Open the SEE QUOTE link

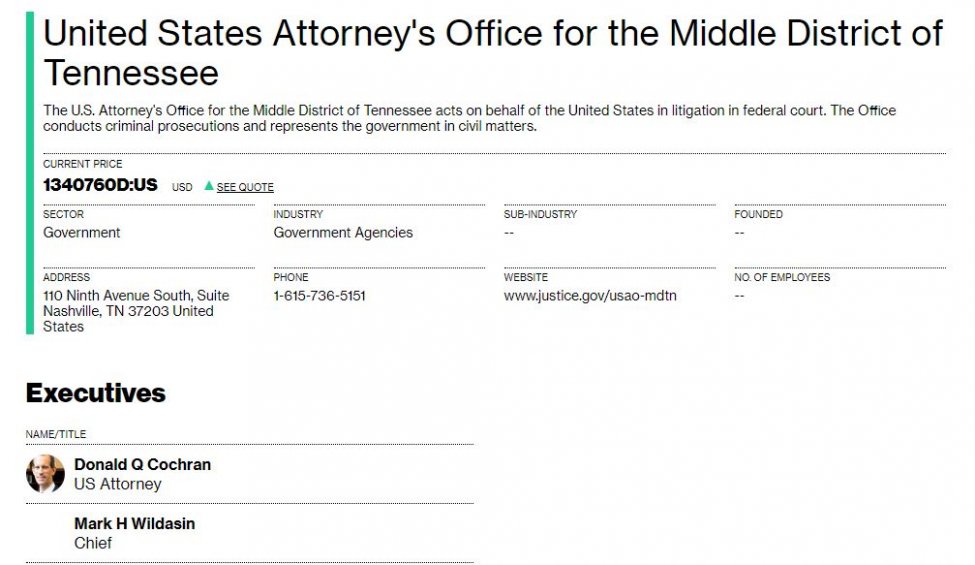click(245, 187)
